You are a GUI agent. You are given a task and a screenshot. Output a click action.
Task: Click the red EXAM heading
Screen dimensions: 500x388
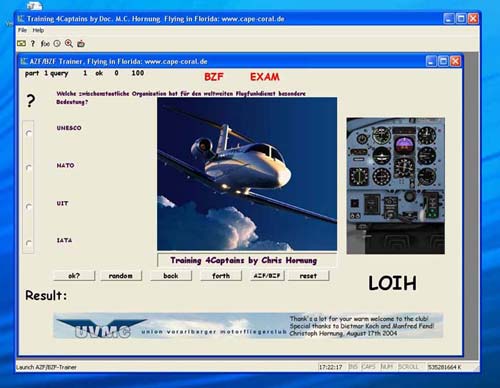click(265, 77)
